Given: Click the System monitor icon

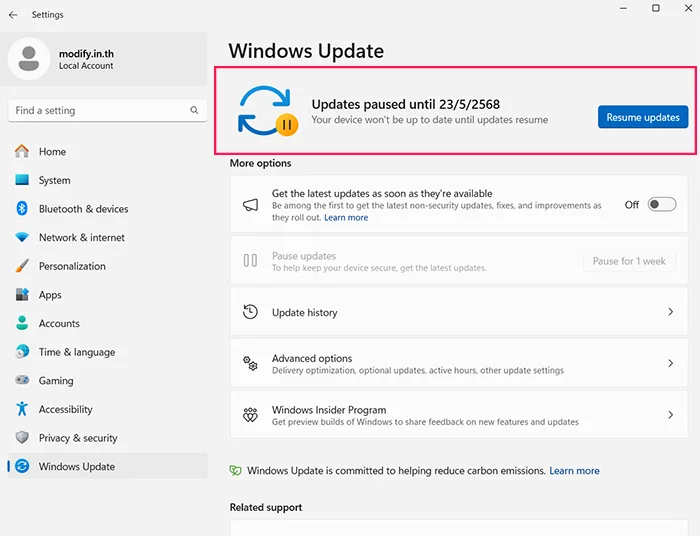Looking at the screenshot, I should pos(22,180).
